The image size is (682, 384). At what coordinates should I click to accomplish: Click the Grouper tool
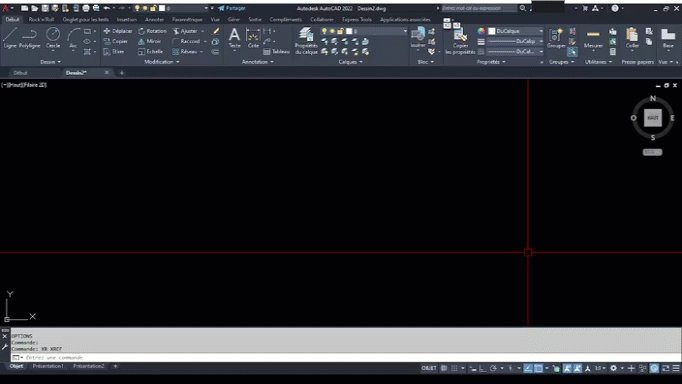tap(556, 38)
